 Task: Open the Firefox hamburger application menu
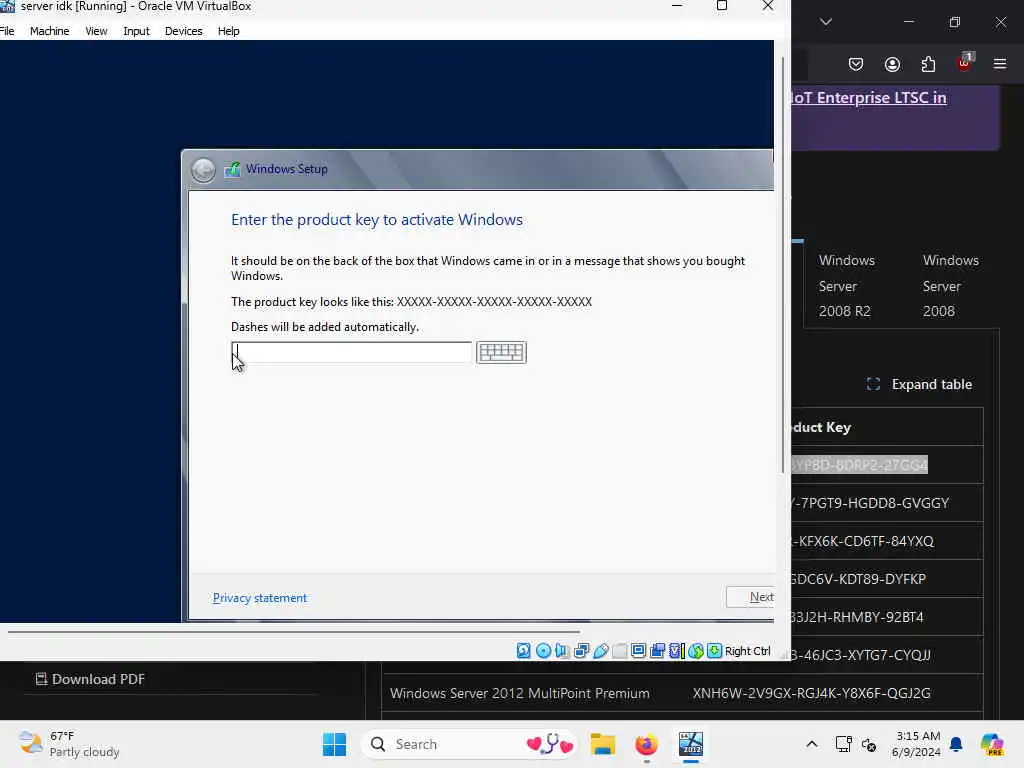point(1000,64)
